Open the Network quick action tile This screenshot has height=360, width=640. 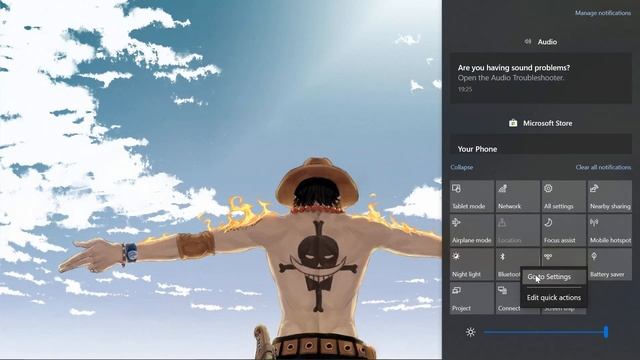(x=518, y=196)
